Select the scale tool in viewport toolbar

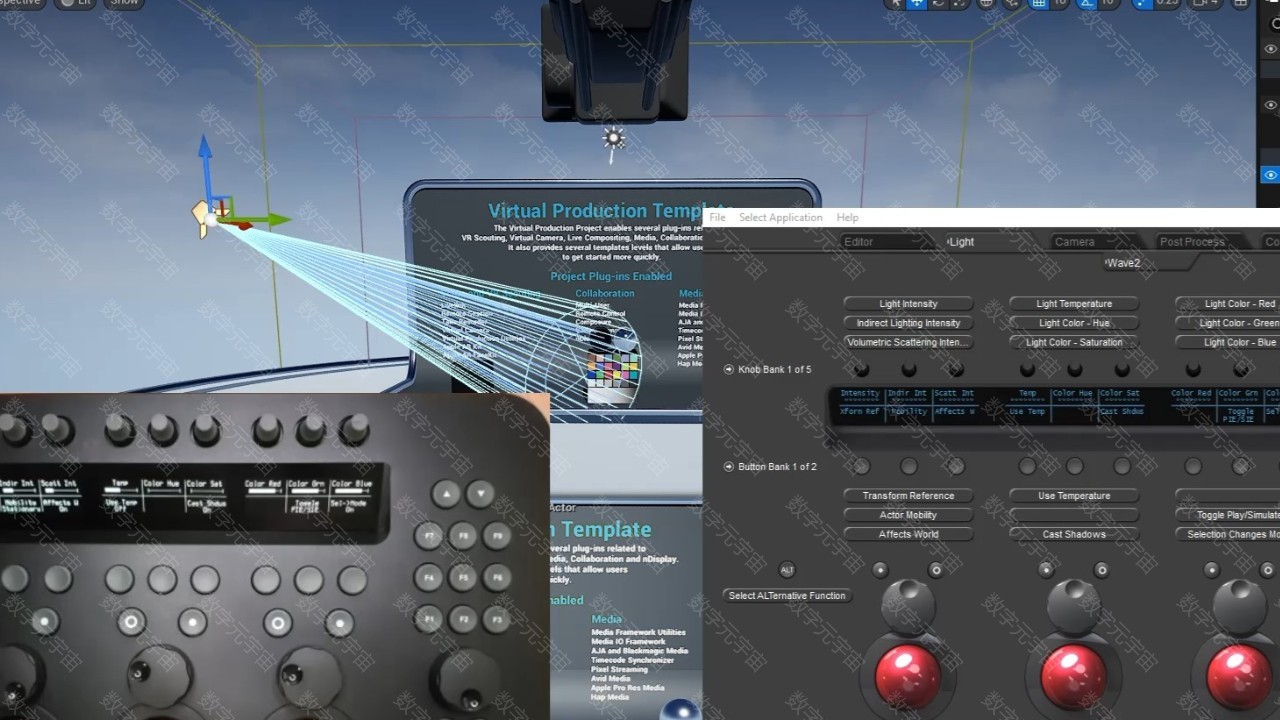click(x=958, y=3)
